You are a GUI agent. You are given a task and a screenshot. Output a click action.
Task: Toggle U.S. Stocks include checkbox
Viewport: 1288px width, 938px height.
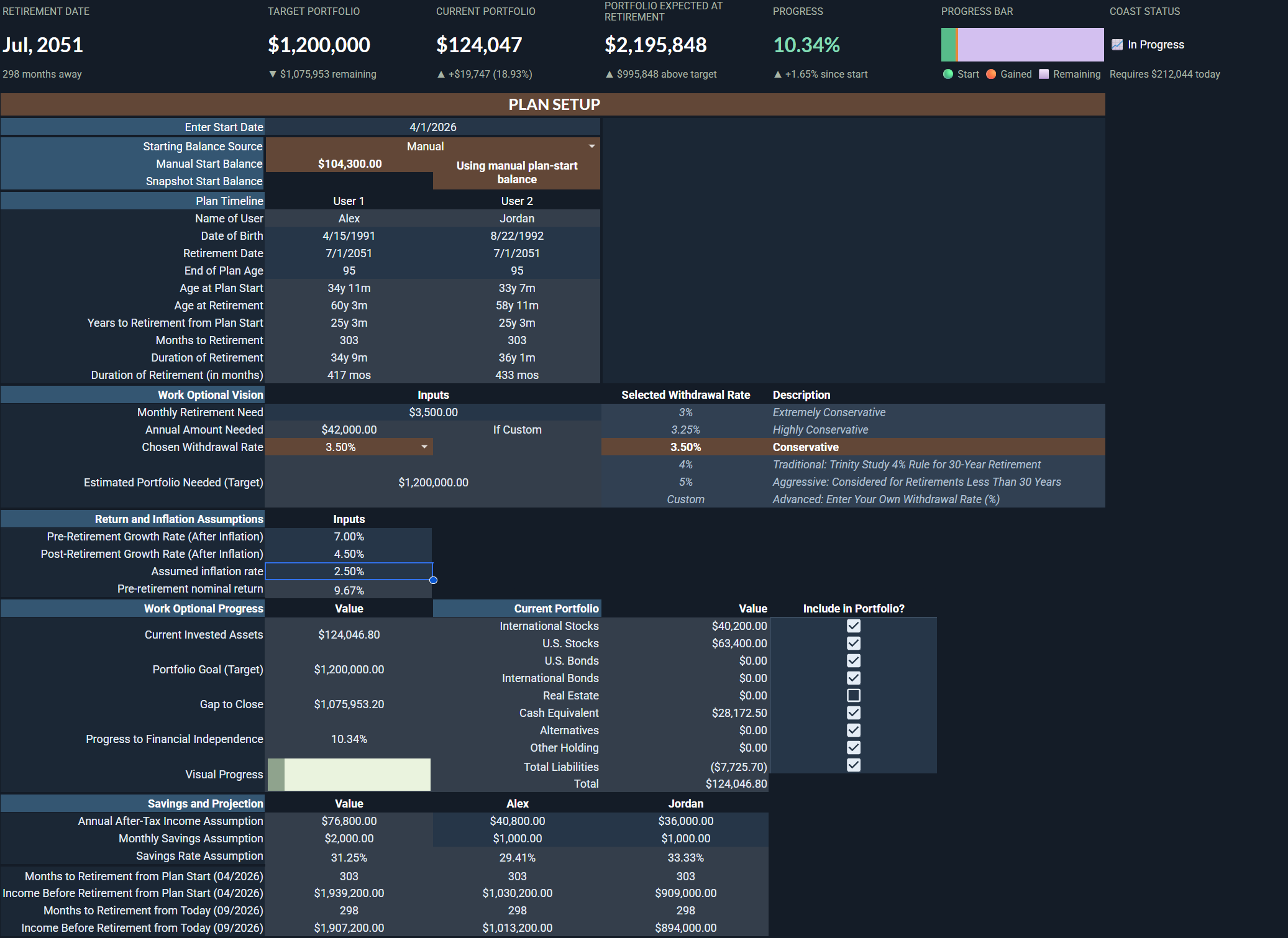(854, 643)
